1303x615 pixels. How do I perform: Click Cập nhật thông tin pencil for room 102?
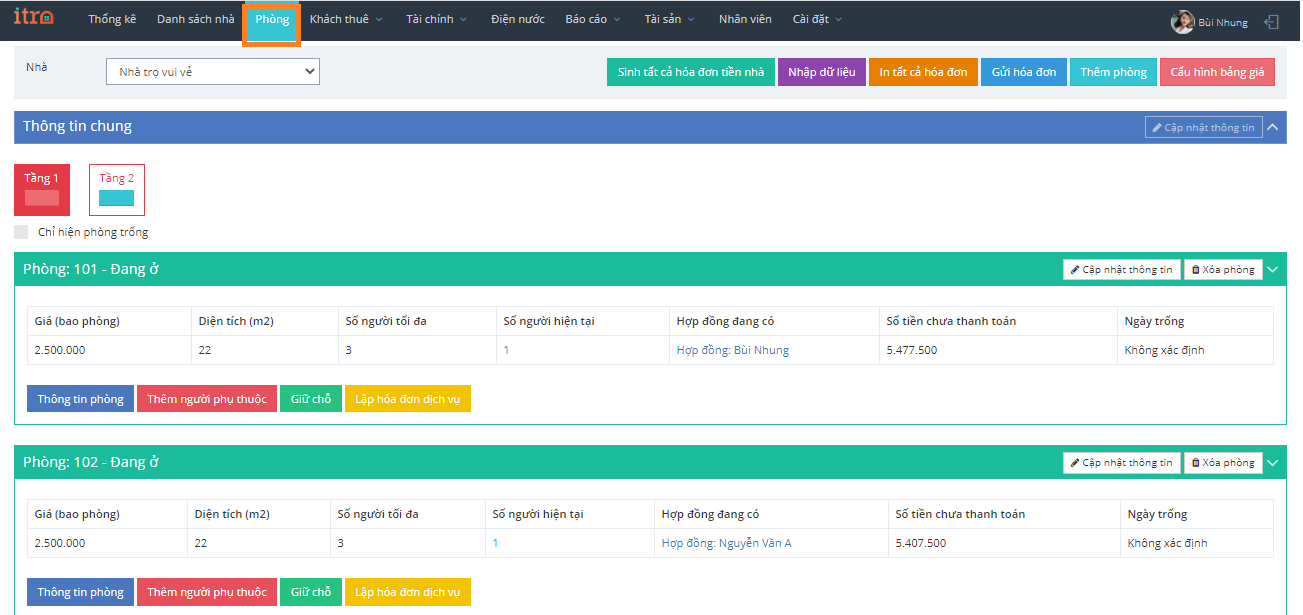click(x=1121, y=462)
